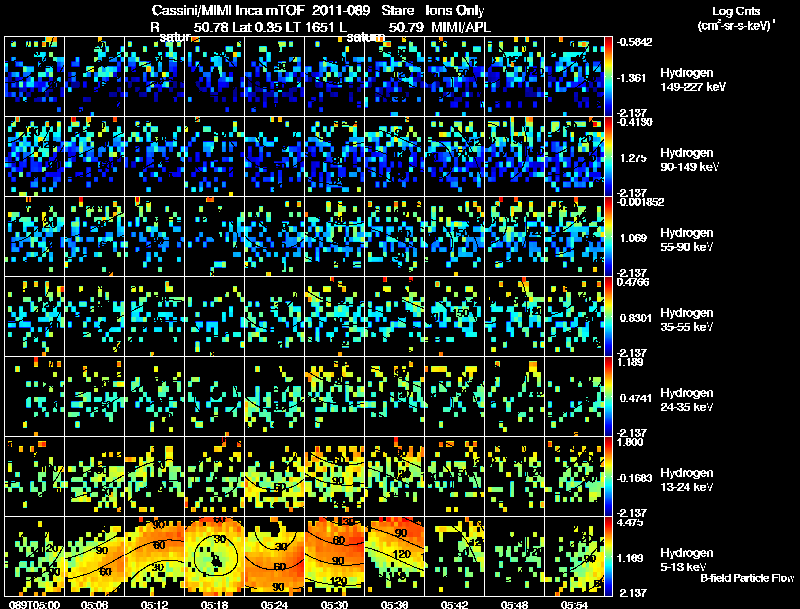This screenshot has height=609, width=800.
Task: Open the Hydrogen 90-149 keV panel at 05:00
Action: coord(35,156)
